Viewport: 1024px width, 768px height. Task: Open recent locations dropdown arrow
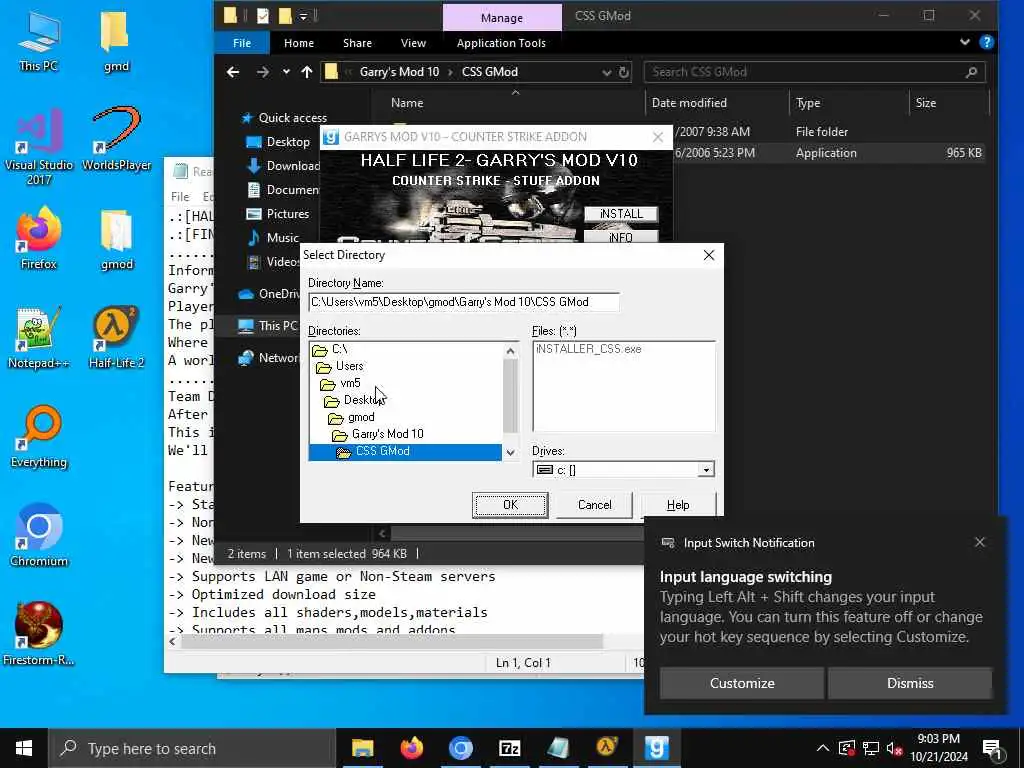[x=286, y=72]
